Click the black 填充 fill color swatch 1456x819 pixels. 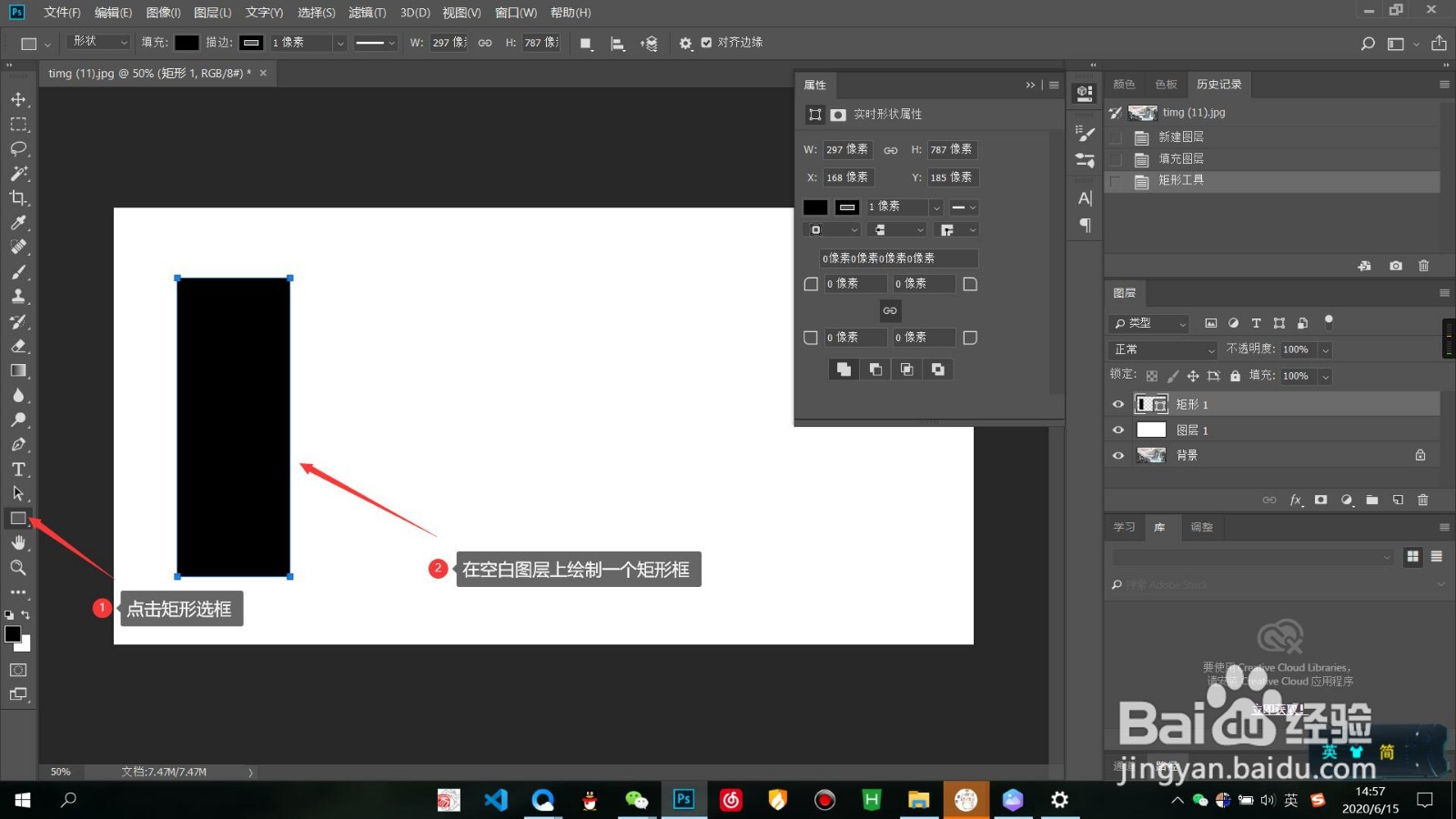pos(186,42)
